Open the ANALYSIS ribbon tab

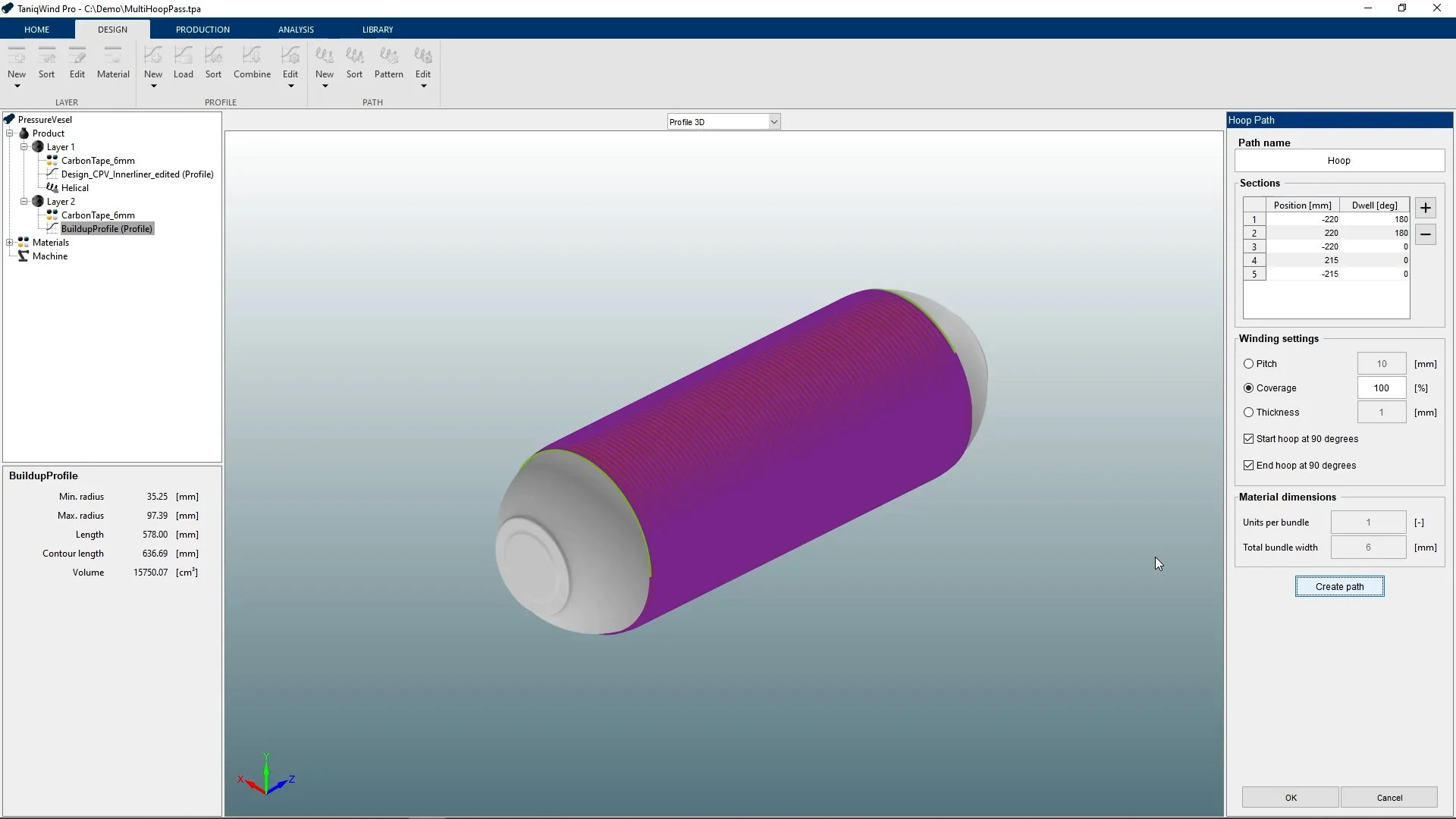coord(296,30)
